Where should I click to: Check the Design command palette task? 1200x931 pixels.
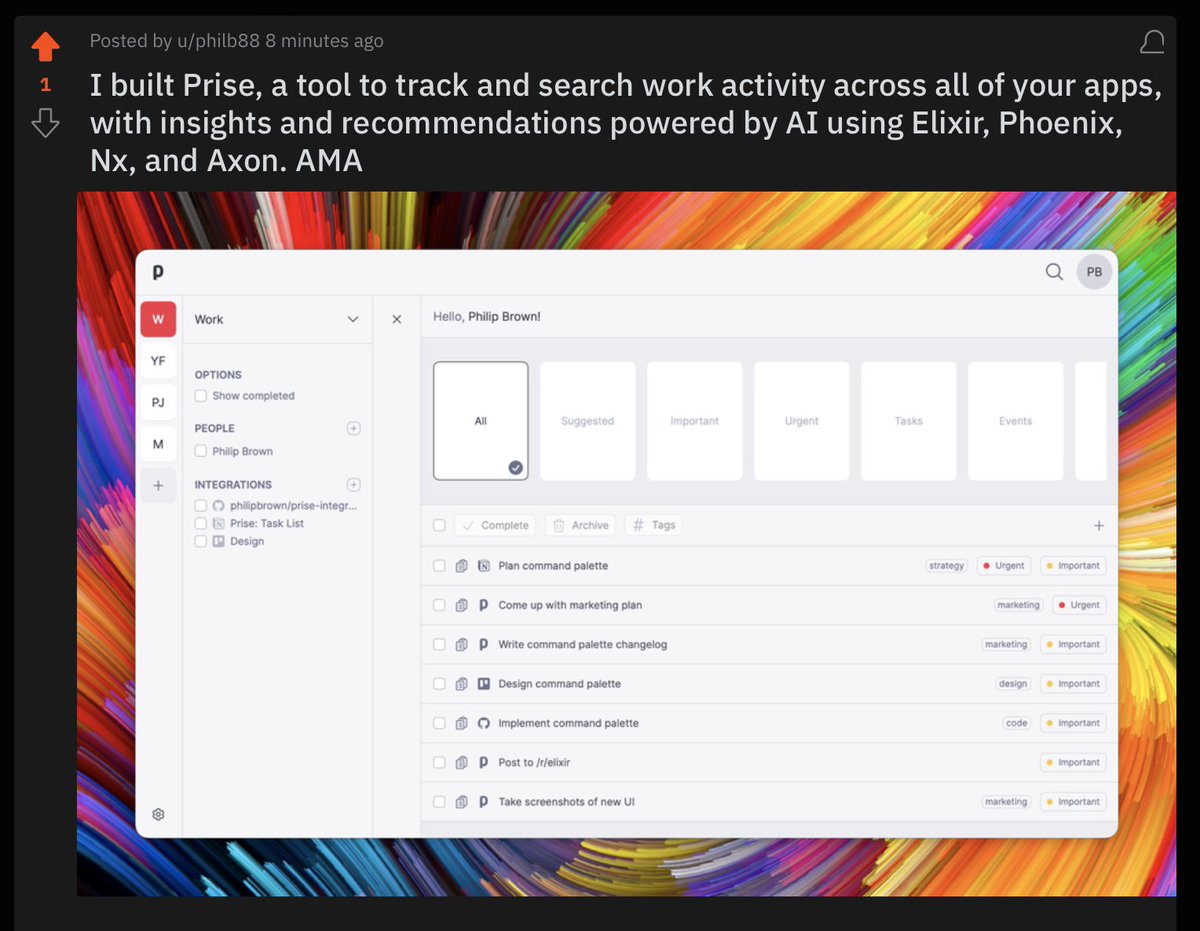click(x=439, y=684)
